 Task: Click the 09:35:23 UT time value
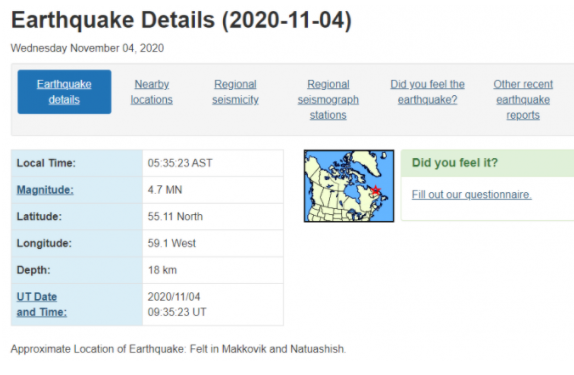pyautogui.click(x=177, y=312)
